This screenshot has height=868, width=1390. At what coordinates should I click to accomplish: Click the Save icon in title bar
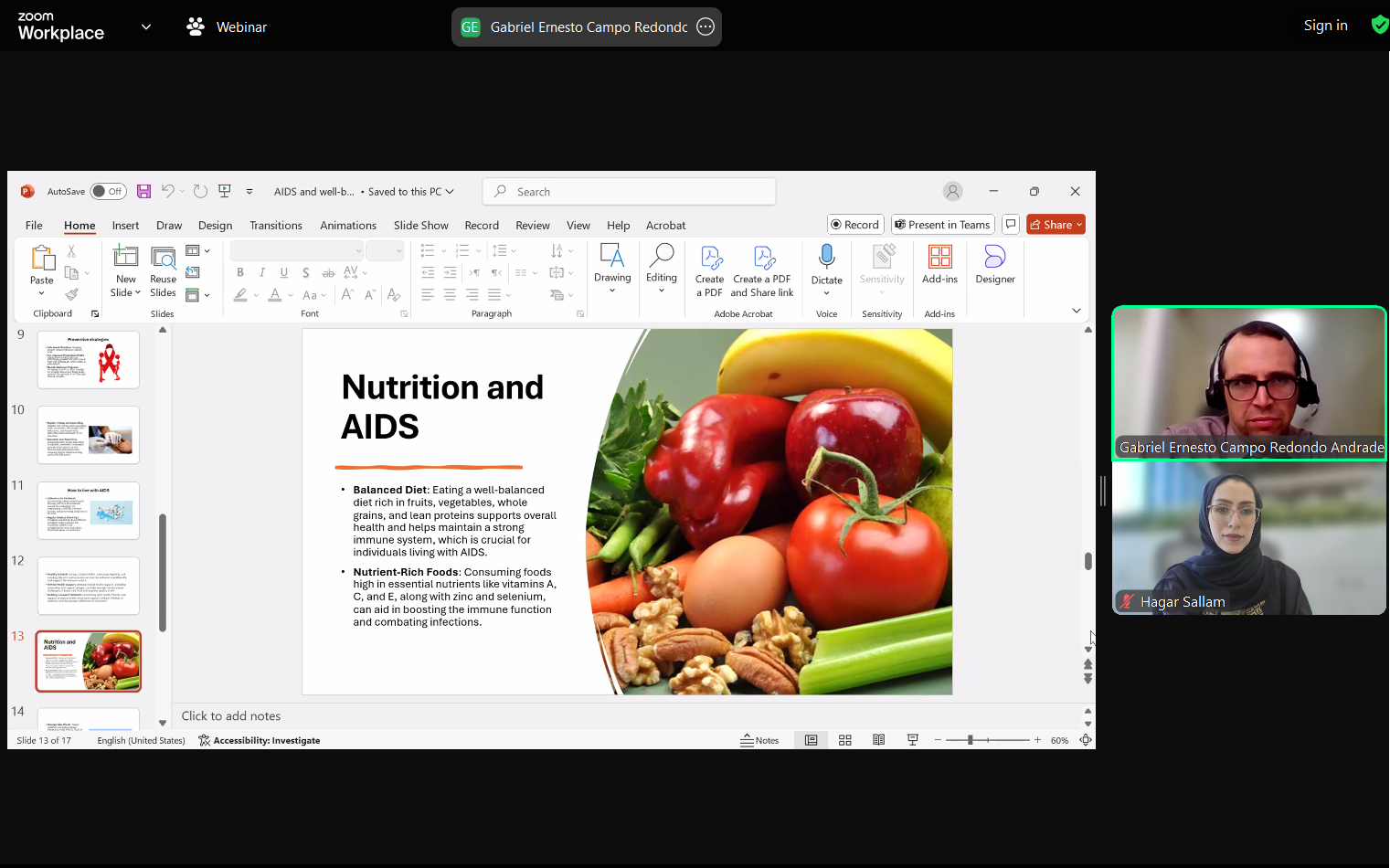143,191
